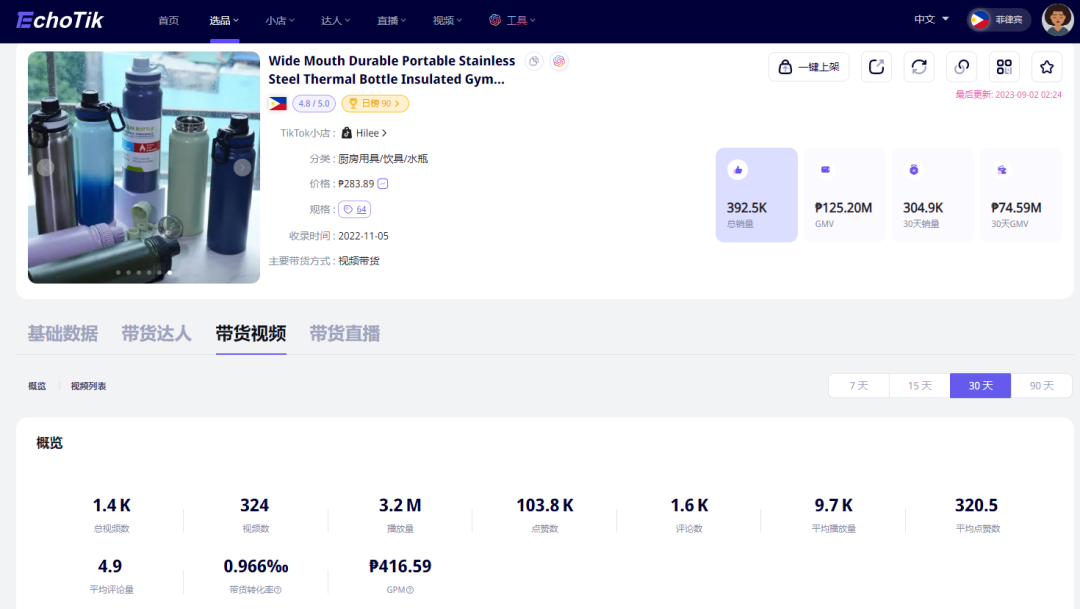Select the 7天 time range

tap(859, 386)
